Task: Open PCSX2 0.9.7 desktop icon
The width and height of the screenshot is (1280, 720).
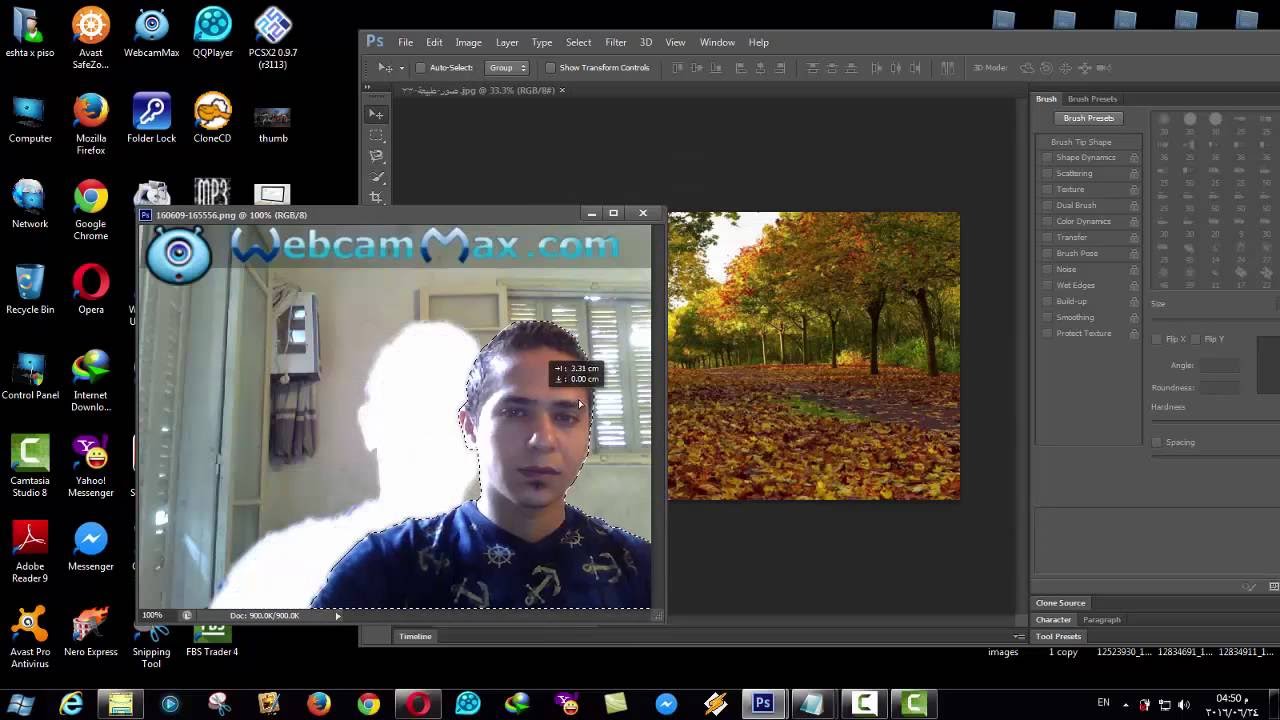Action: click(x=273, y=39)
